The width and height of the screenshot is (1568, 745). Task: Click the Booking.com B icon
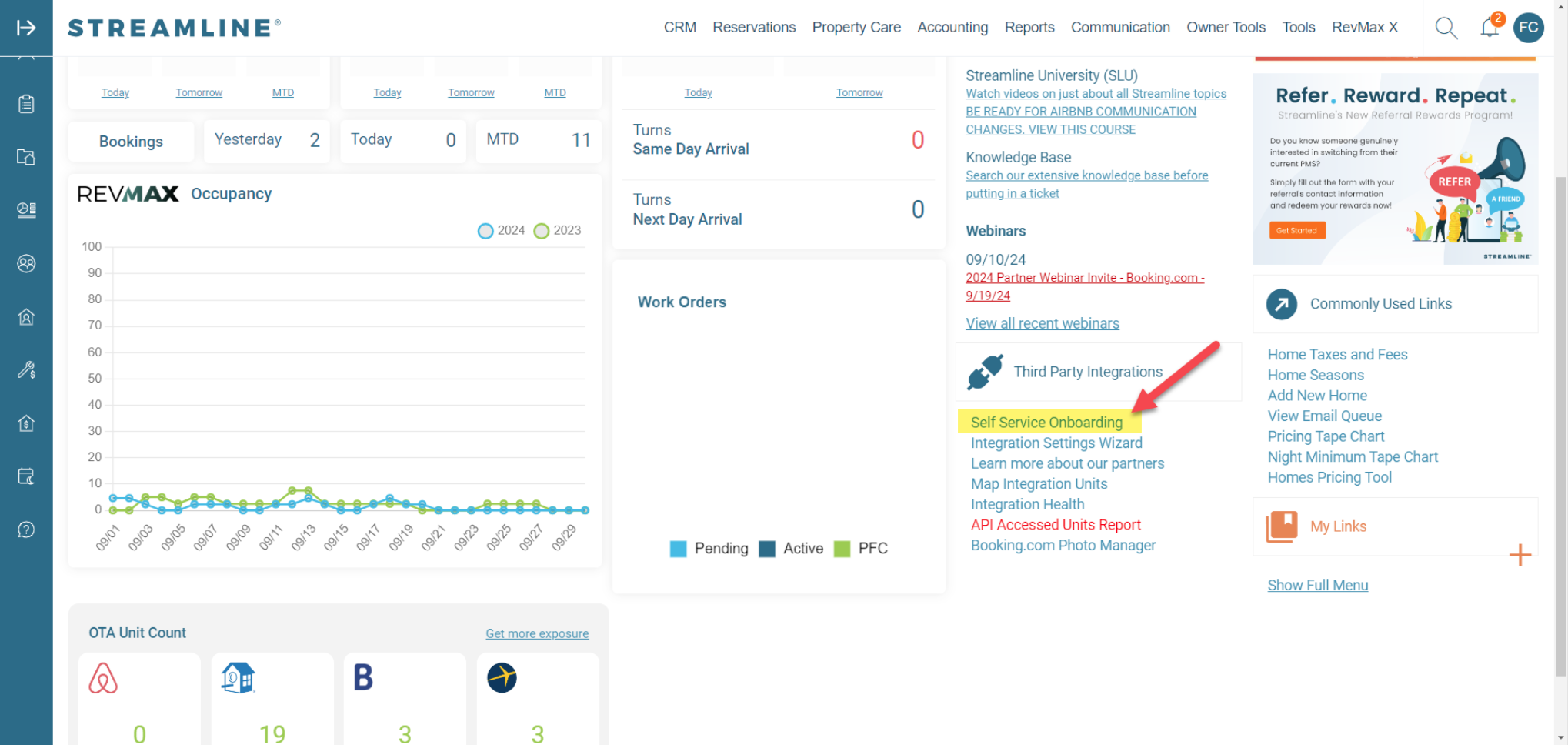tap(363, 678)
